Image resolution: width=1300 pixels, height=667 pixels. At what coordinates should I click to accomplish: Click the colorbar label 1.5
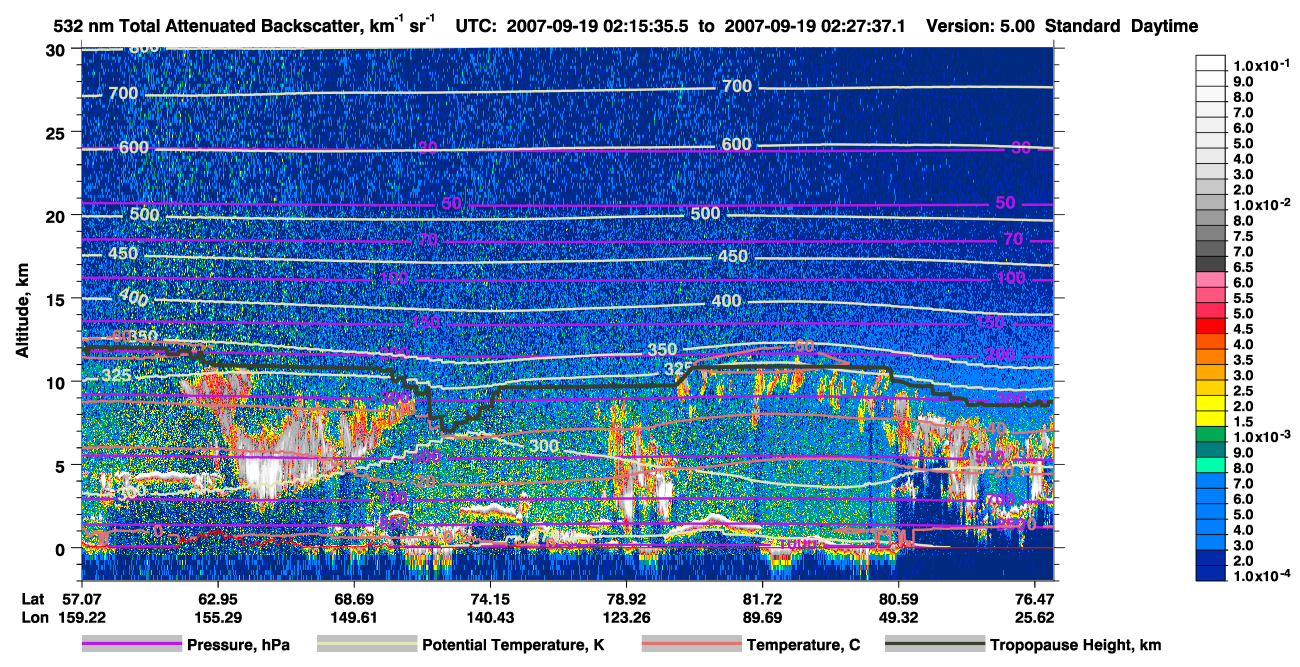1243,421
